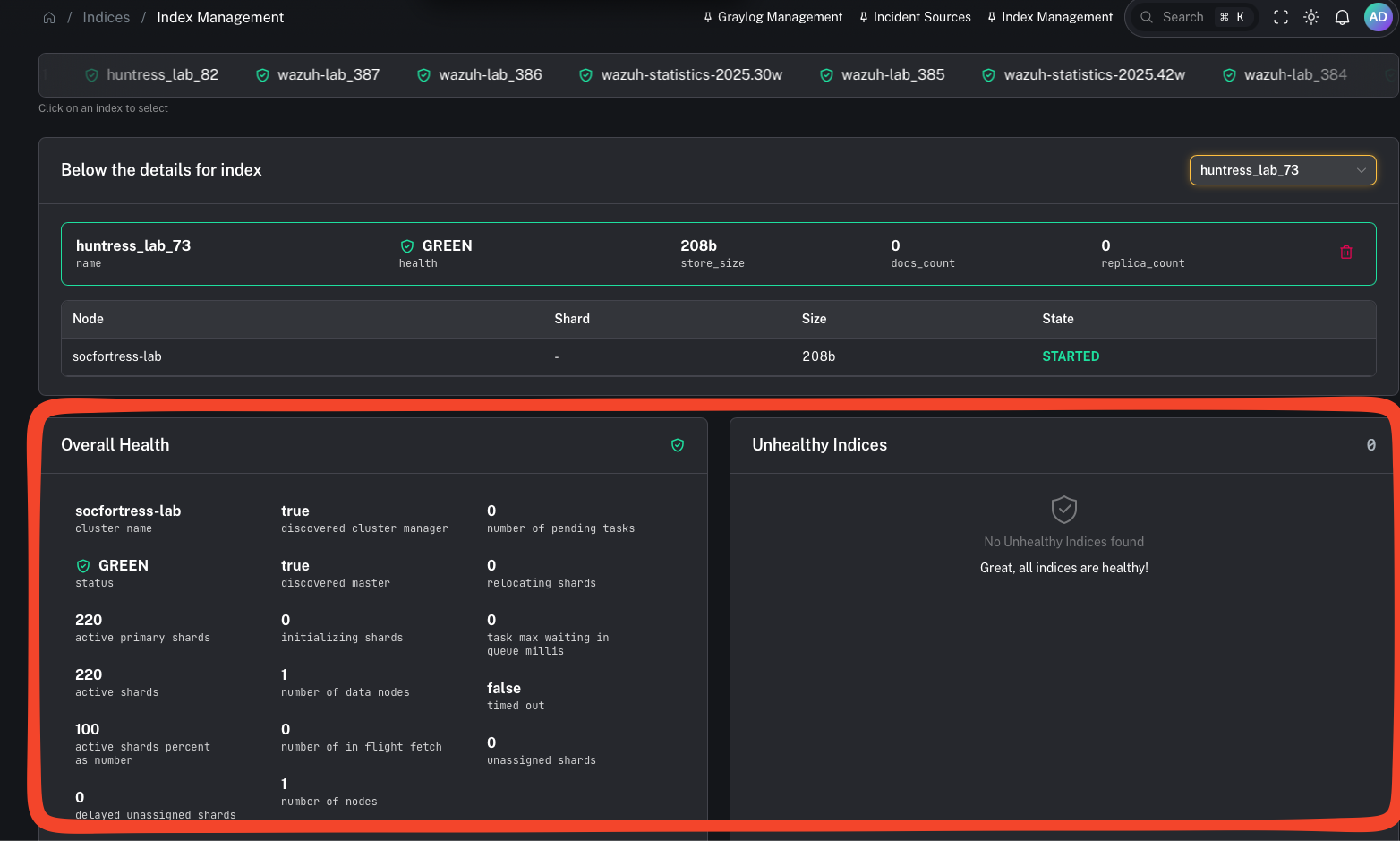Click the GREEN status shield icon under cluster name
The image size is (1400, 841).
point(83,566)
